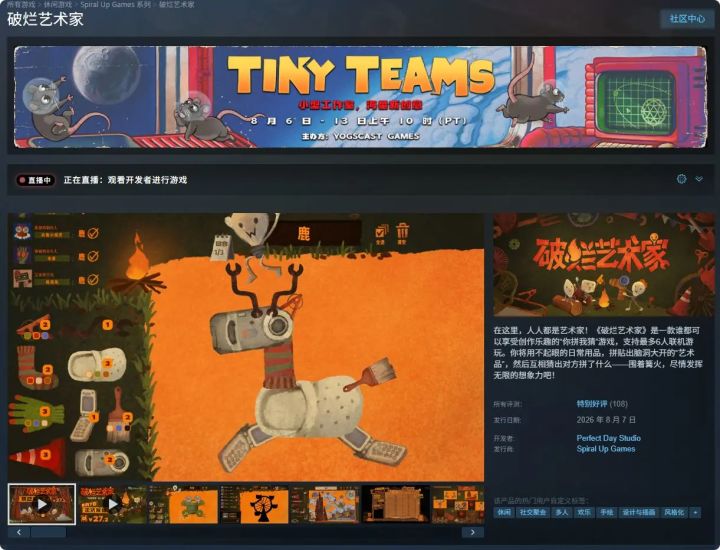Screen dimensions: 720x550
Task: Collapse the live broadcast section chevron
Action: tap(699, 179)
